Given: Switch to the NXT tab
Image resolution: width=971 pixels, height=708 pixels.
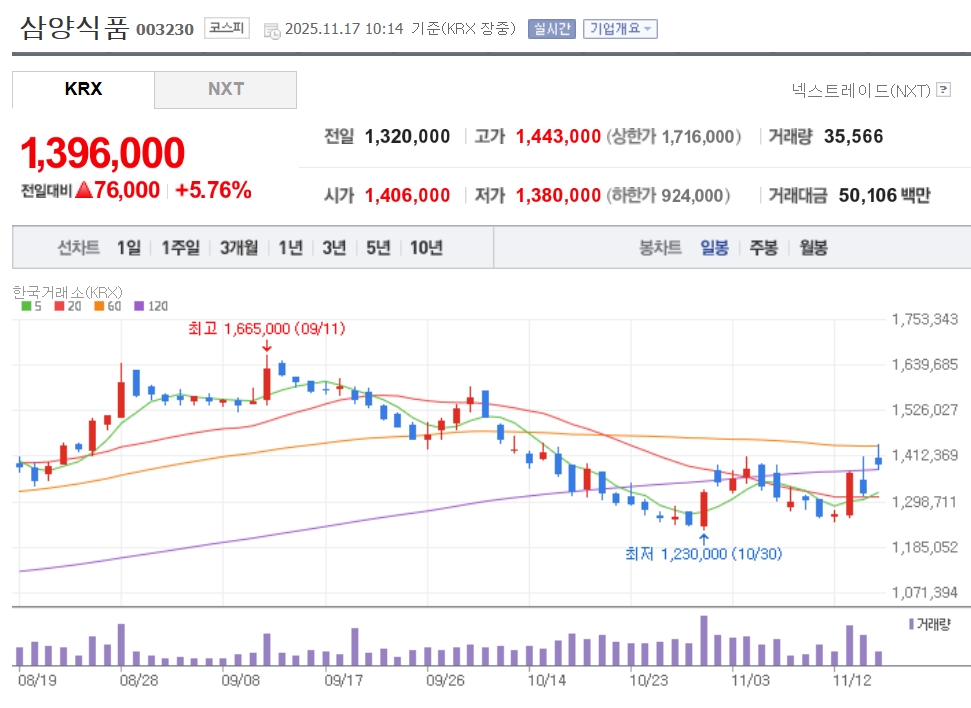Looking at the screenshot, I should 225,90.
